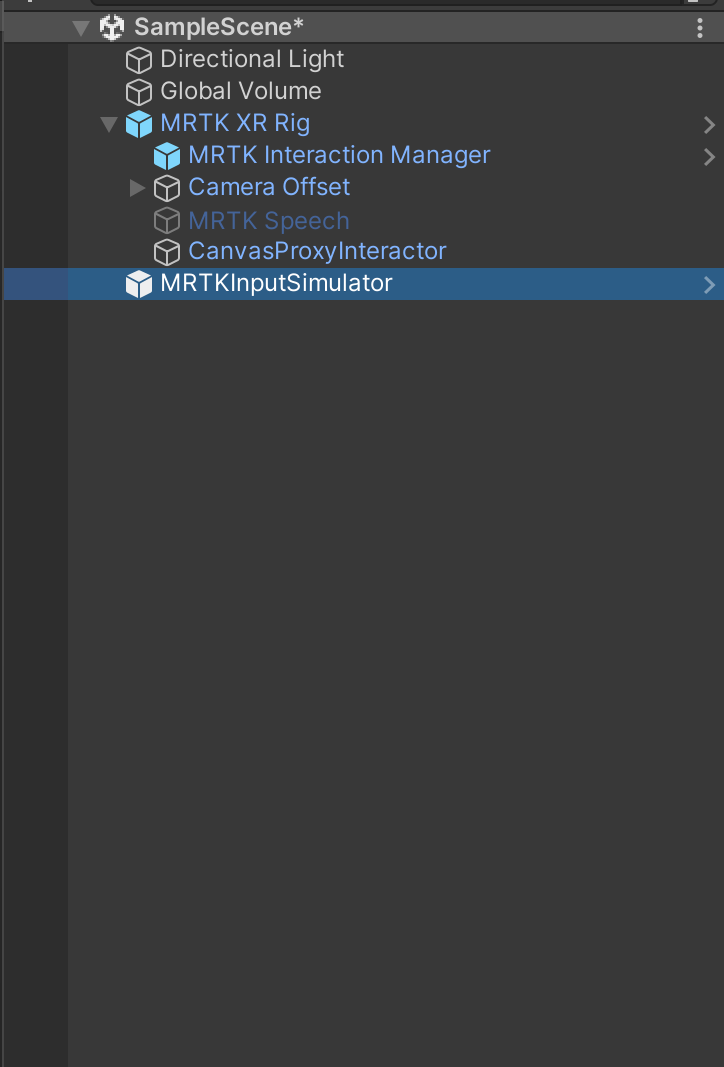Click the MRTK XR Rig prefab icon
724x1067 pixels.
pos(138,124)
